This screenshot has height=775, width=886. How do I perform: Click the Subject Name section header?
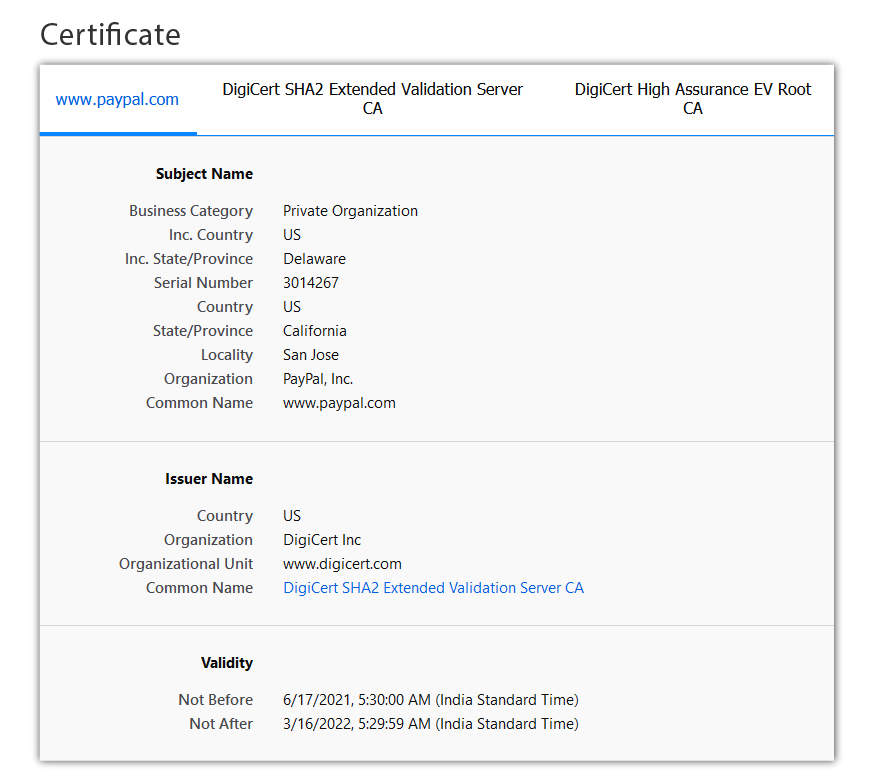(x=205, y=174)
